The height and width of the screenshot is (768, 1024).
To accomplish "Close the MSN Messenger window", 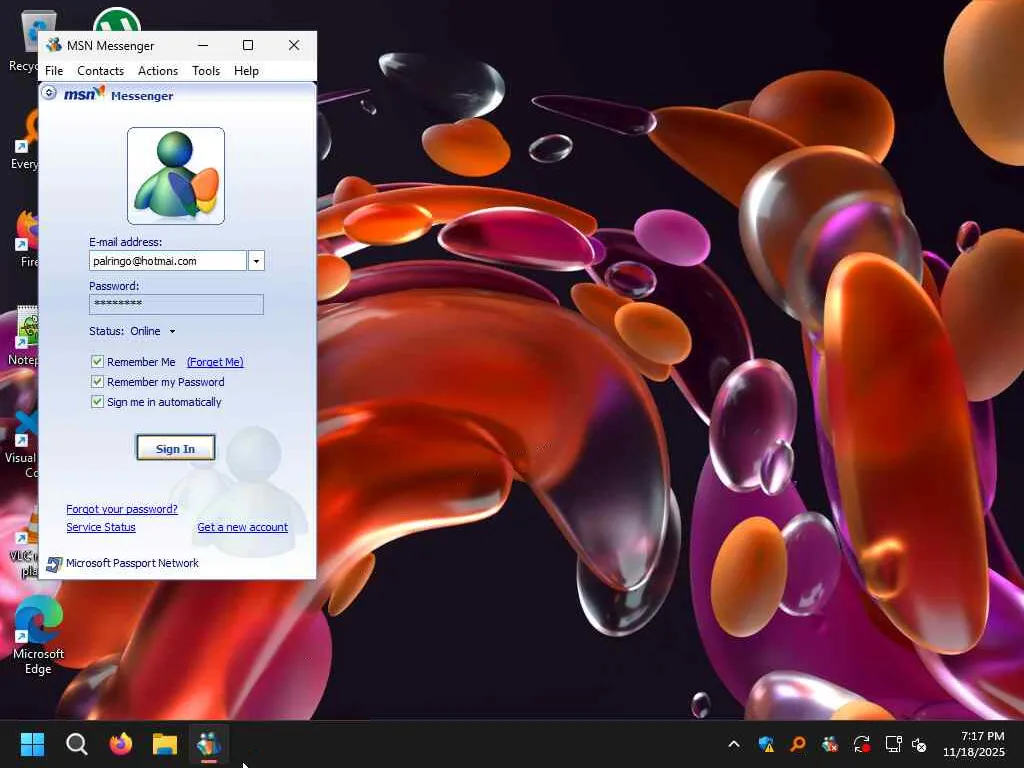I will click(x=294, y=45).
